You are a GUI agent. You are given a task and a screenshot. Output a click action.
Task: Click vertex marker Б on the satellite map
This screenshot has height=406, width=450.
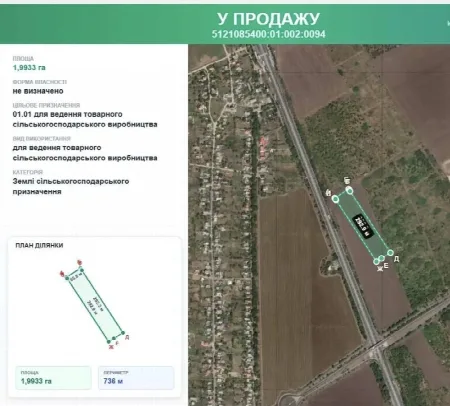click(x=349, y=190)
